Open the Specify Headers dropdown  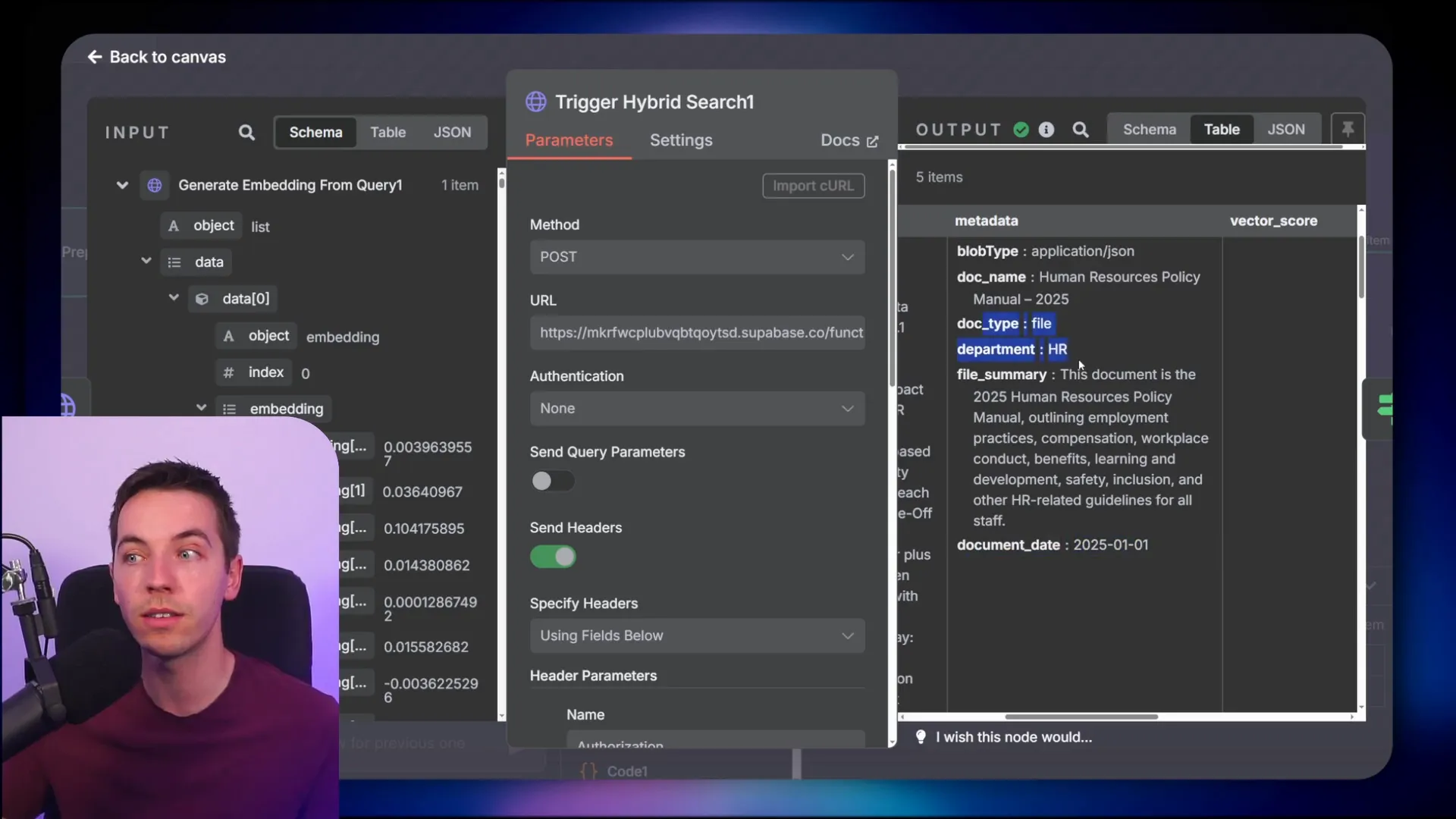tap(697, 635)
